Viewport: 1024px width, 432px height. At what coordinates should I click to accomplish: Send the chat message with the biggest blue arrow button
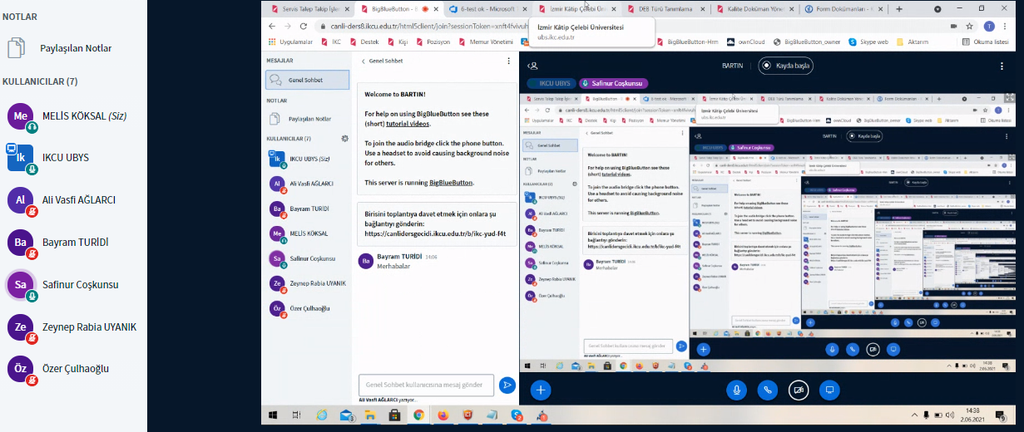tap(507, 385)
